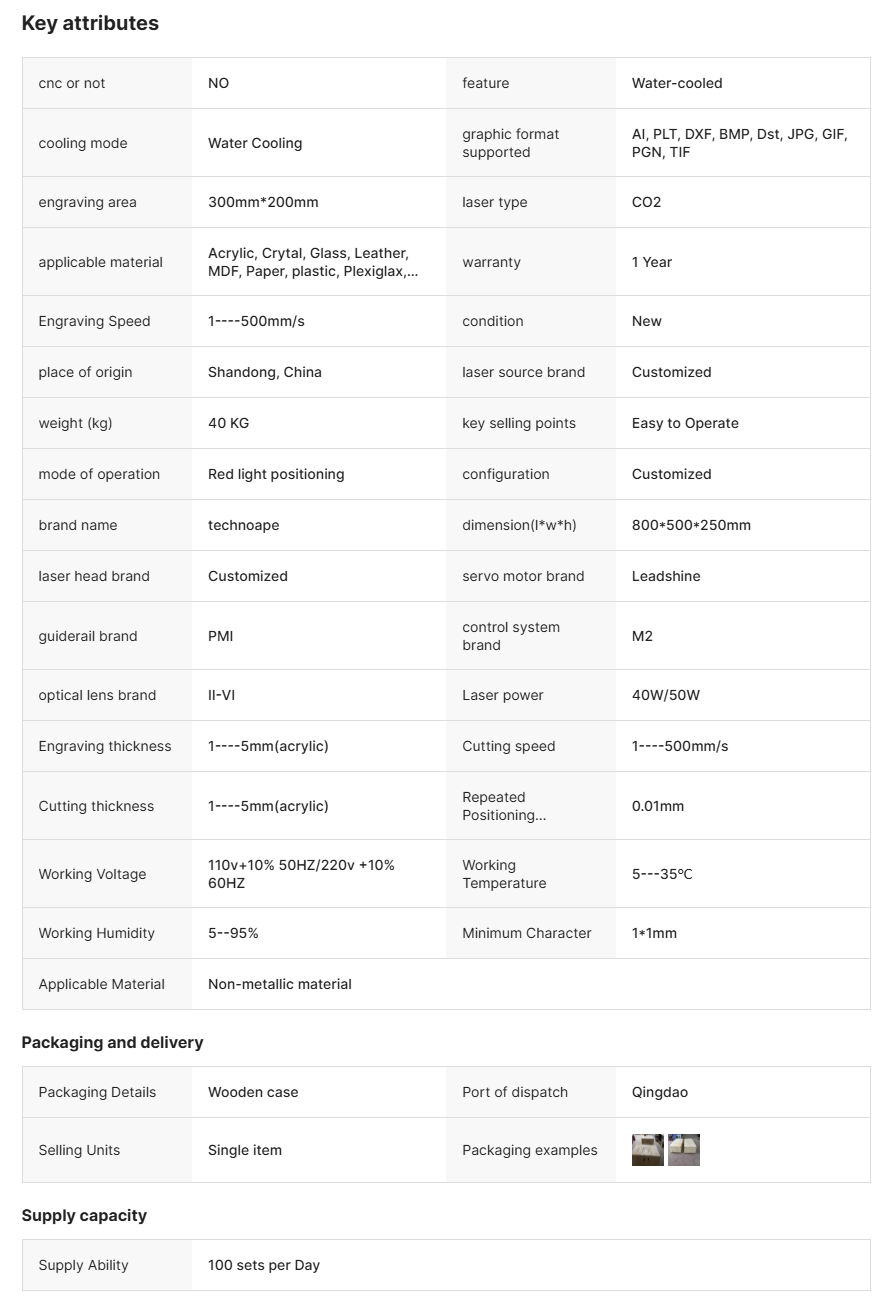Click the Supply capacity heading
Screen dimensions: 883x1303
coord(84,1215)
